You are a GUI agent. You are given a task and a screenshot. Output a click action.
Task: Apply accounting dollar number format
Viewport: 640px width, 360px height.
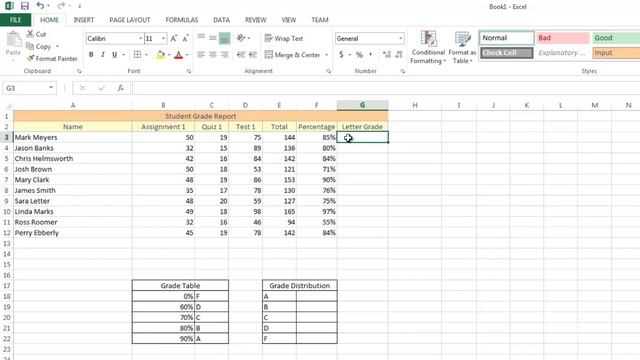pos(341,55)
